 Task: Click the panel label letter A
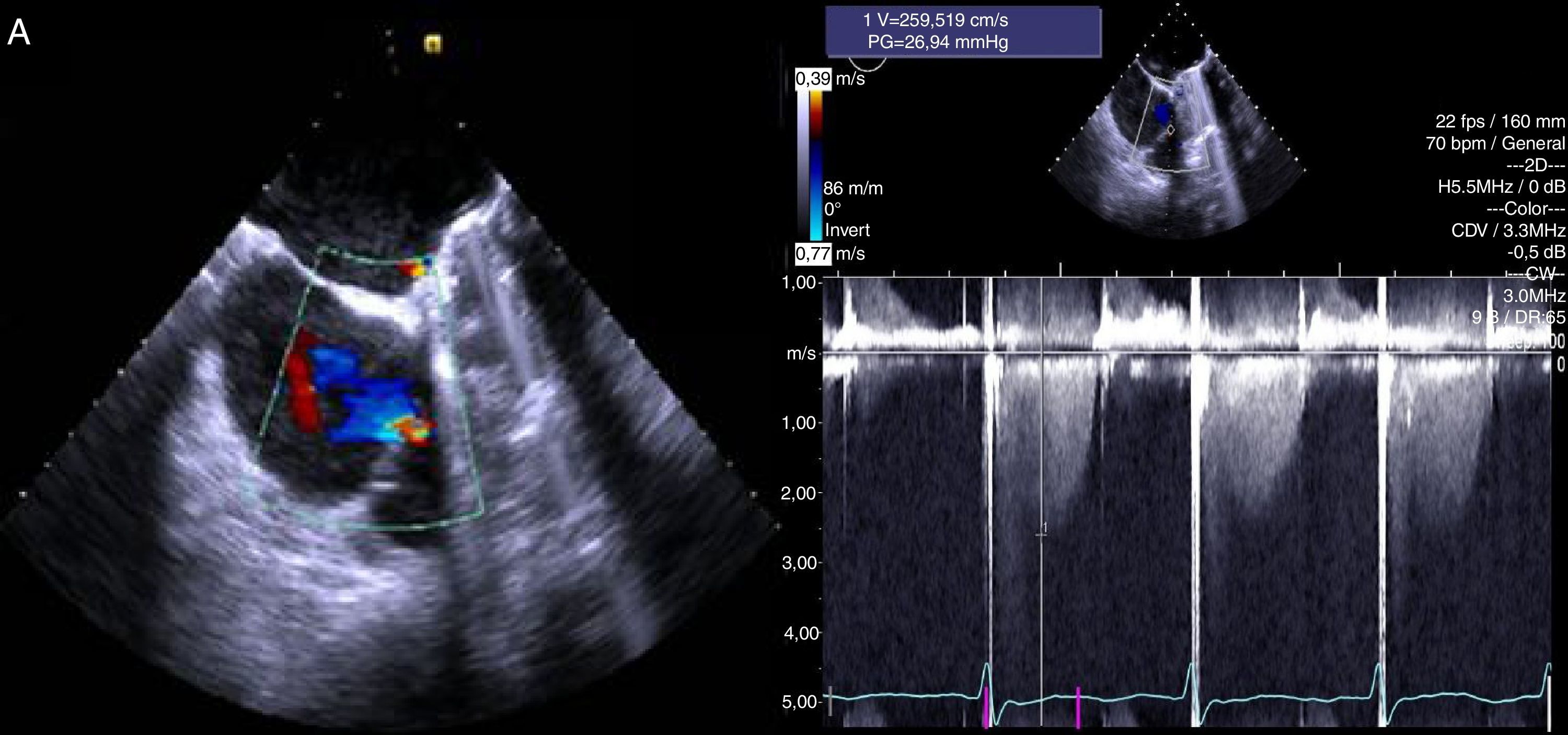pyautogui.click(x=18, y=33)
